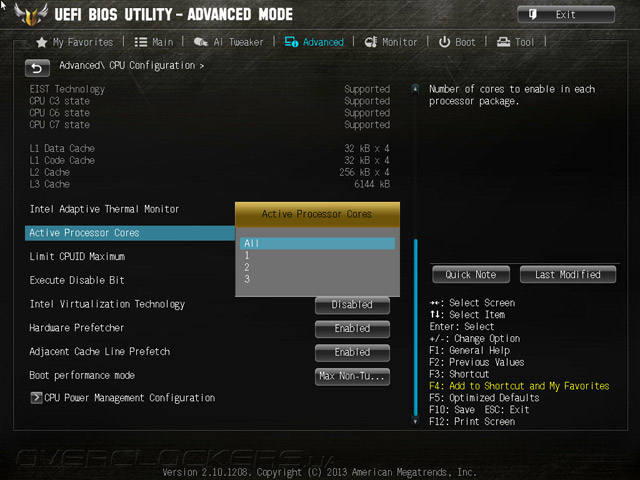Toggle Hardware Prefetcher Enabled value

(x=352, y=329)
